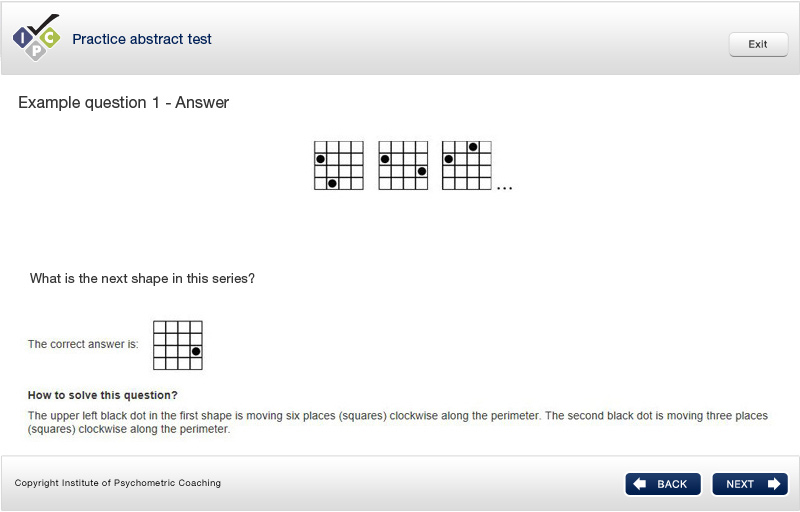Click the bottom dot in the first grid
The image size is (800, 512).
(332, 184)
